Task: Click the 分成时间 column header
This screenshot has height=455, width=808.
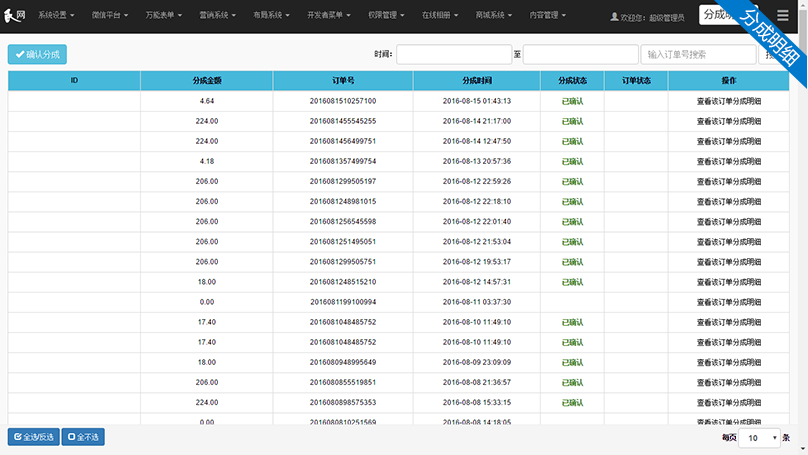Action: point(476,80)
